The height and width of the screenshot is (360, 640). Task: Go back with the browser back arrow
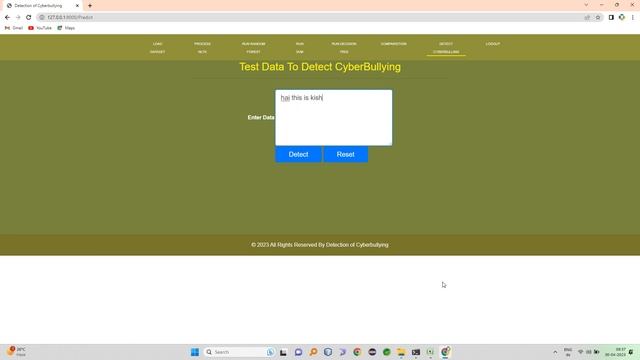point(7,17)
